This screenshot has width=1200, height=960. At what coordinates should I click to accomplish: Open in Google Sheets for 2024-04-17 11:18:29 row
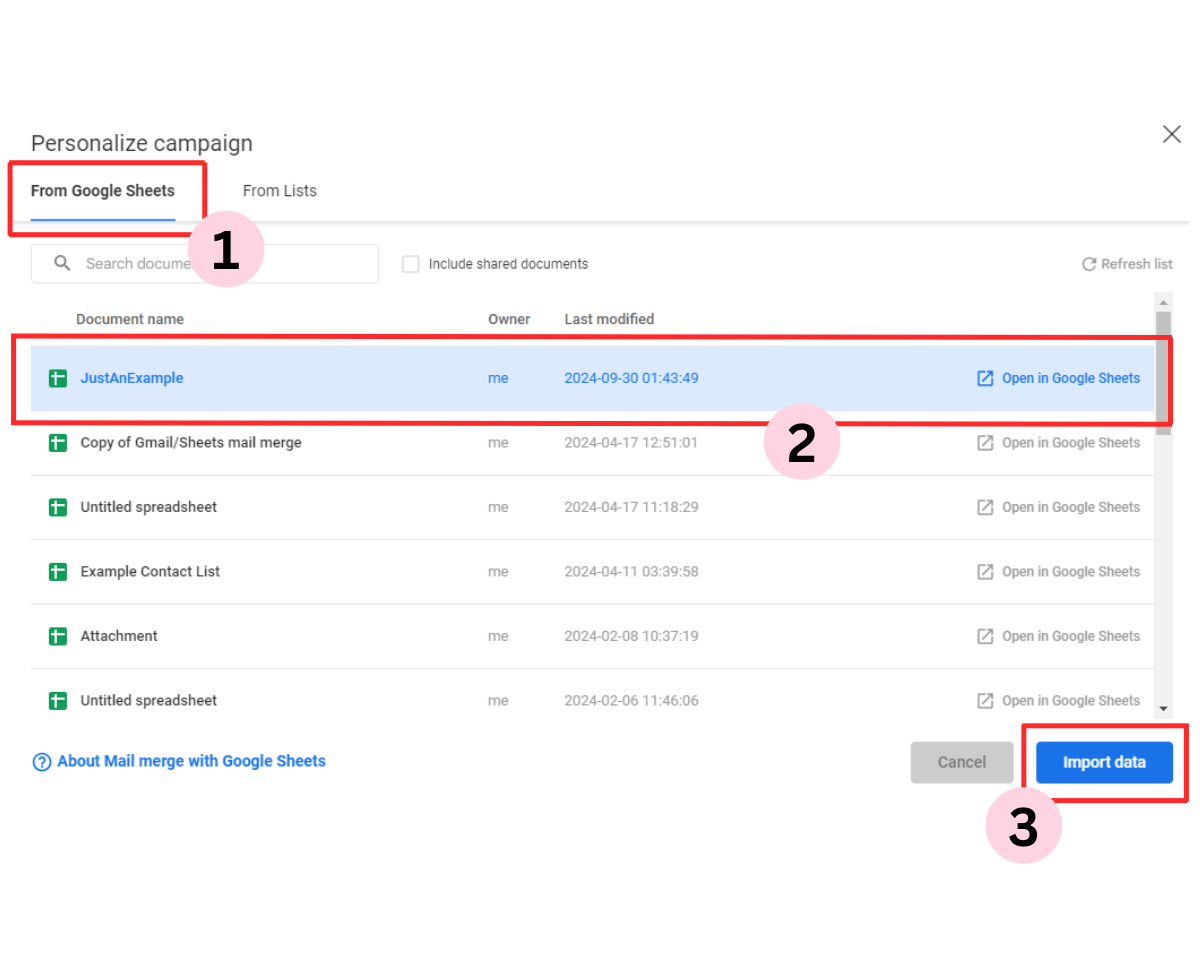pyautogui.click(x=1058, y=507)
